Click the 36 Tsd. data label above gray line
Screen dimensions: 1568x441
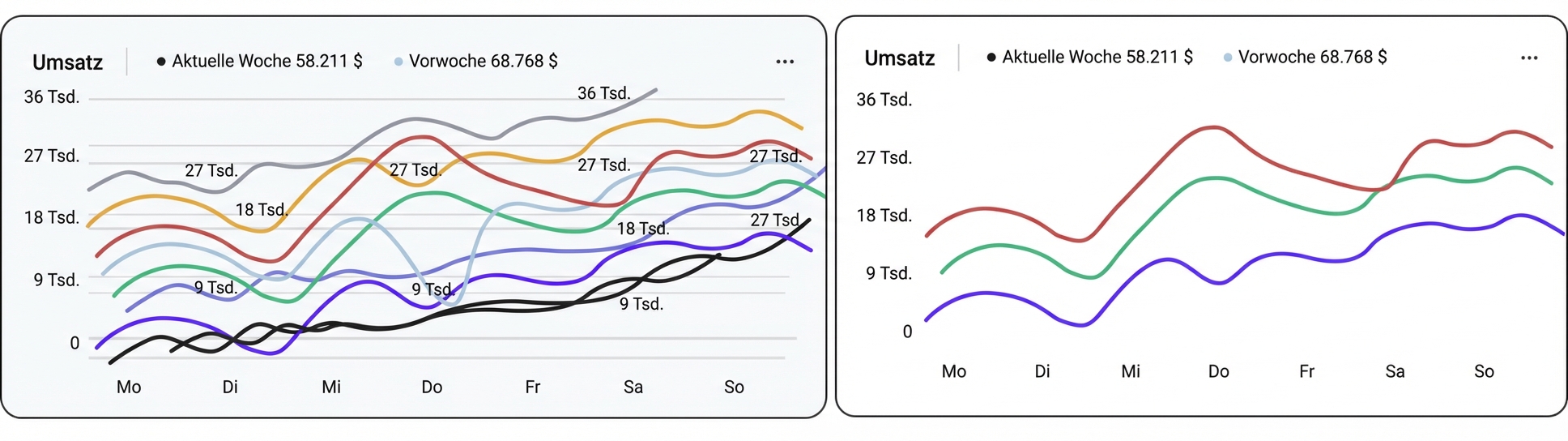point(603,93)
